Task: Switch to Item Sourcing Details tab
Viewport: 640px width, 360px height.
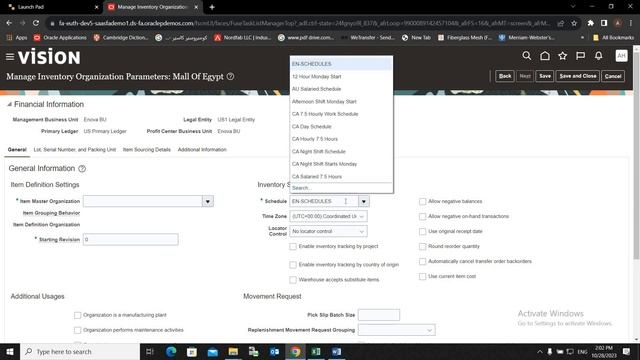Action: click(147, 150)
